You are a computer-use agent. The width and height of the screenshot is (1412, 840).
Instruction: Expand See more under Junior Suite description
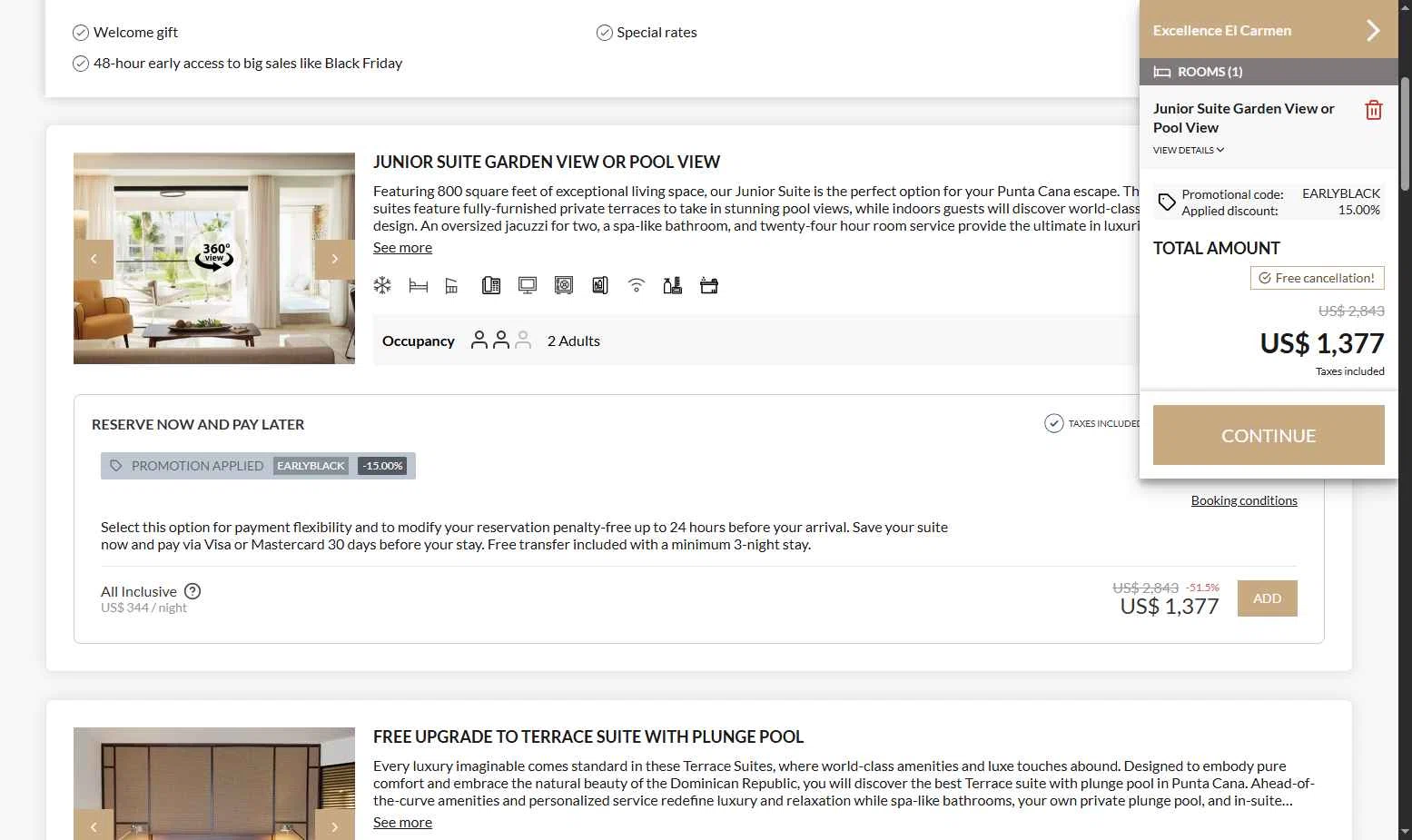coord(402,247)
